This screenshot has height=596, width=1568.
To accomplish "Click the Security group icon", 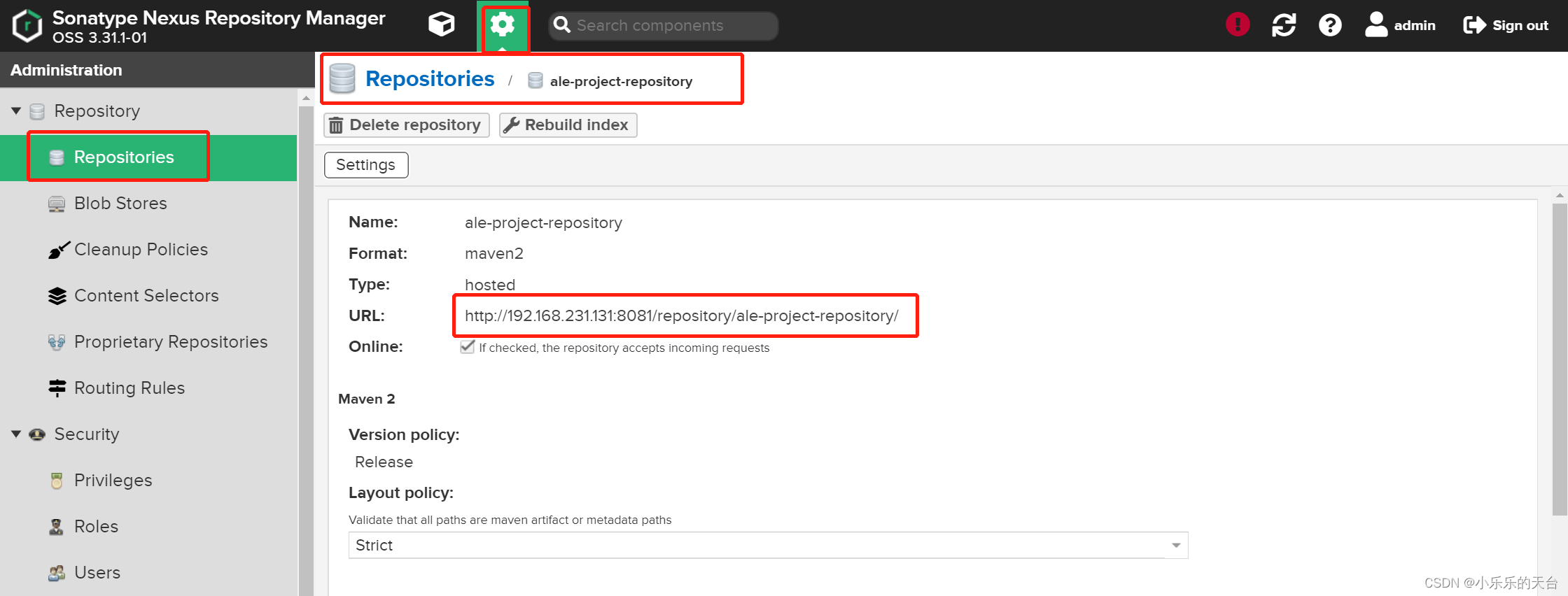I will click(37, 434).
